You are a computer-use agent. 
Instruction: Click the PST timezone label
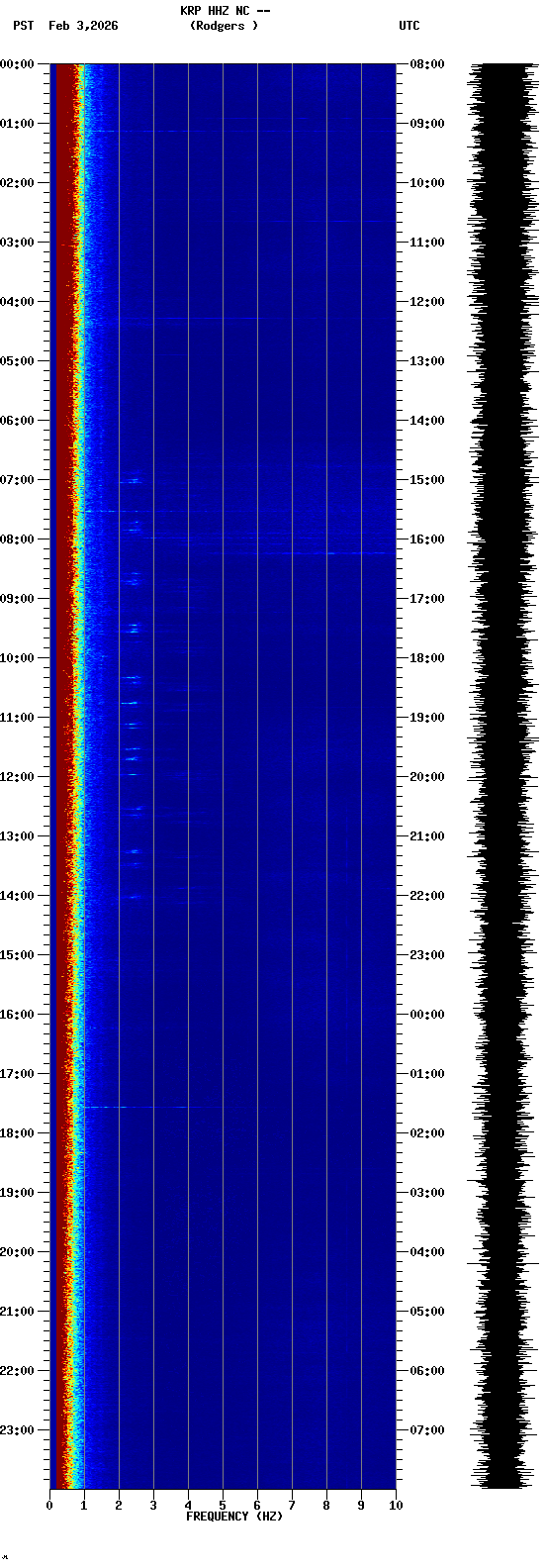(24, 26)
